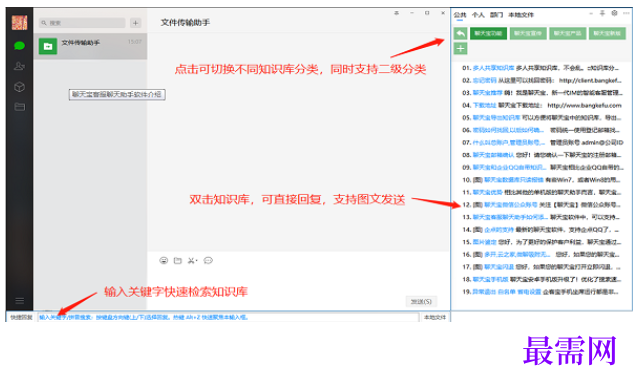Switch to the 个人 tab

point(478,15)
